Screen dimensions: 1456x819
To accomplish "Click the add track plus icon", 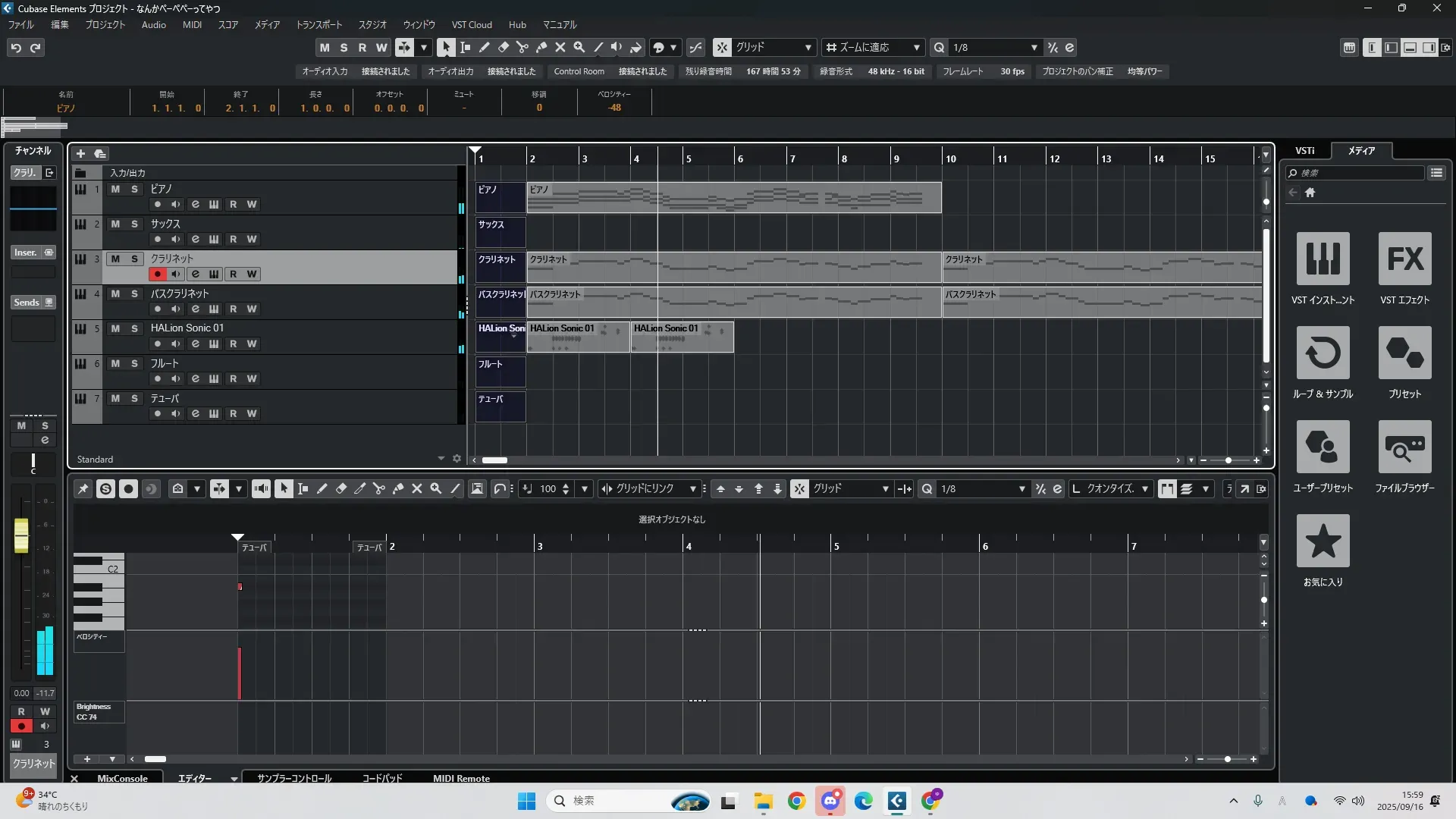I will [x=80, y=153].
